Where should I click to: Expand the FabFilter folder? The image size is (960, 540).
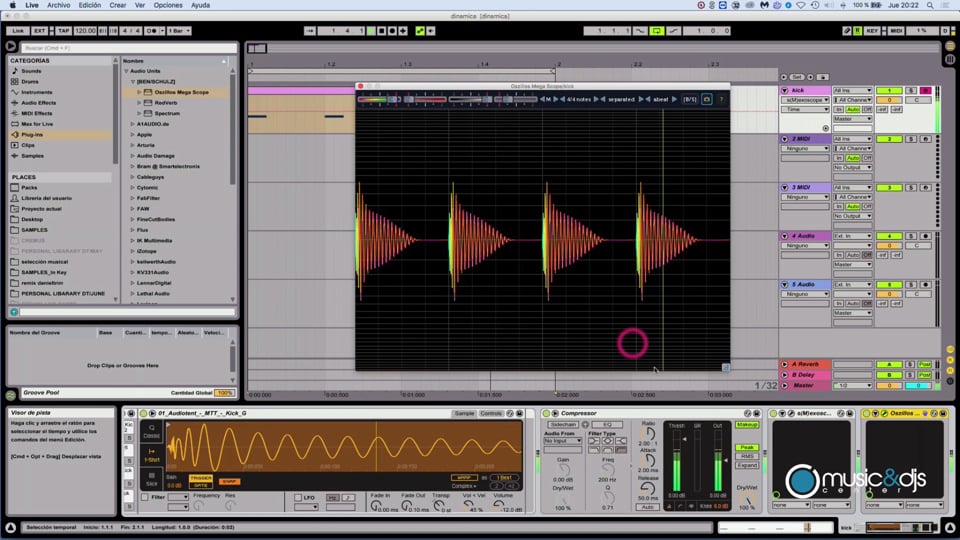click(133, 198)
